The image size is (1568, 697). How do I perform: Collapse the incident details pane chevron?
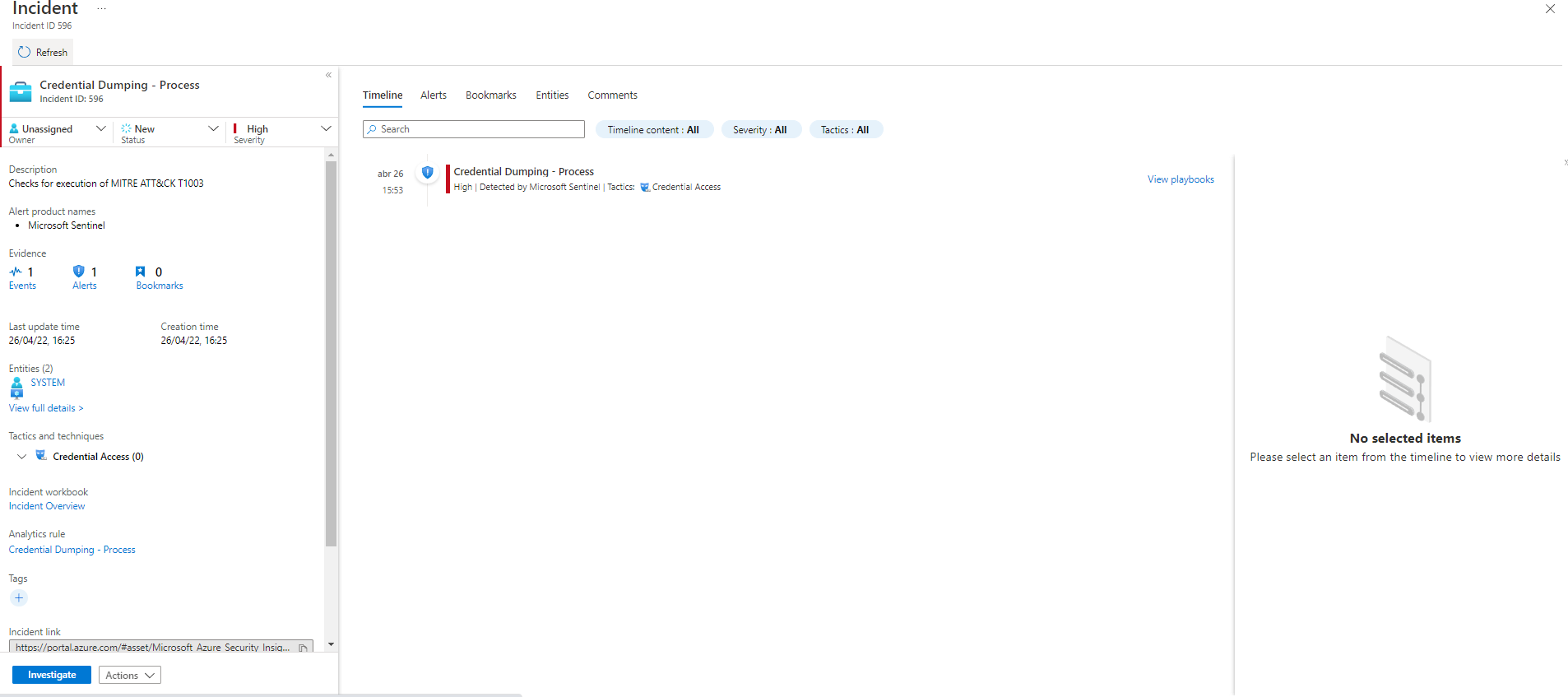328,75
